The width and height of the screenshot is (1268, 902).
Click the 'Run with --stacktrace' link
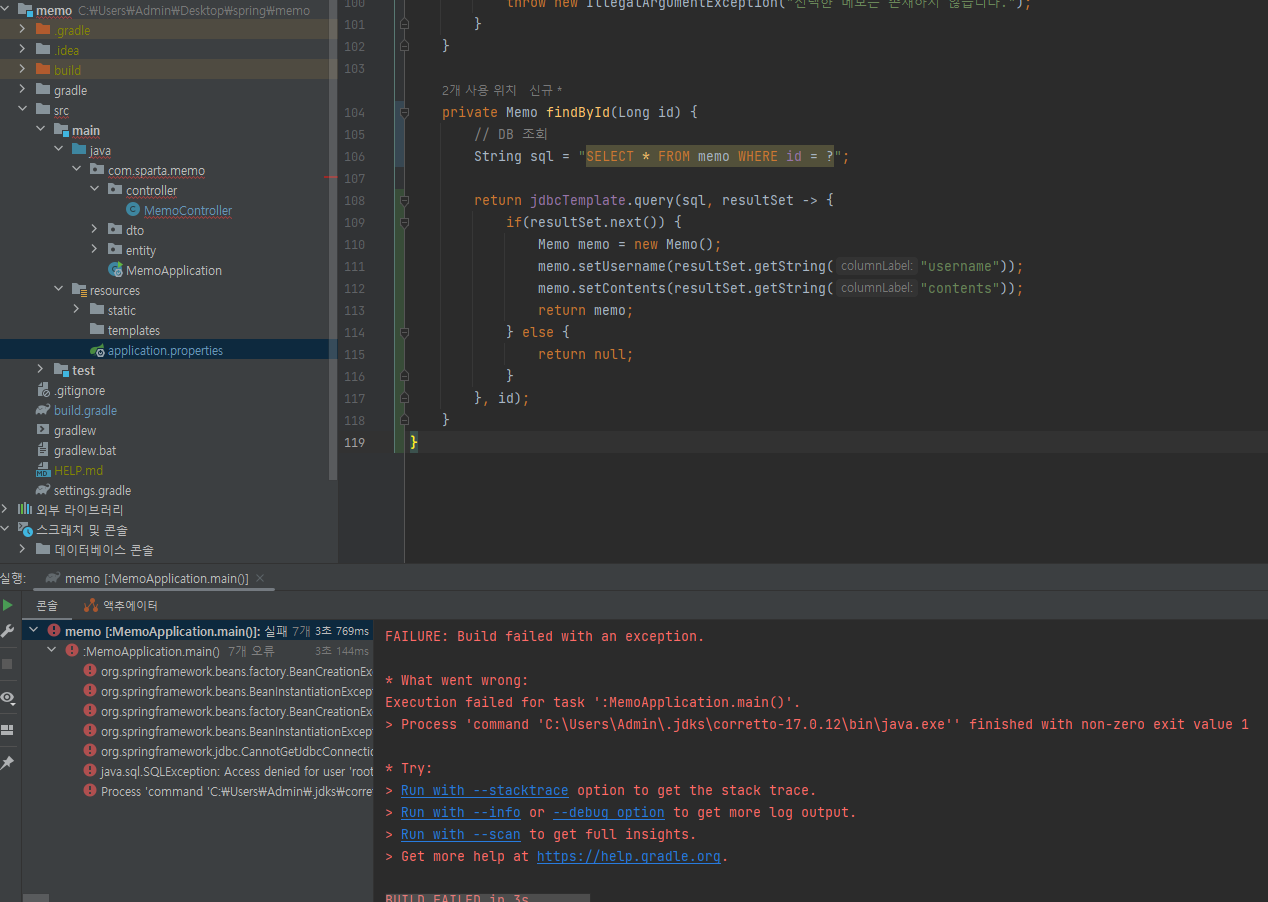(x=484, y=790)
